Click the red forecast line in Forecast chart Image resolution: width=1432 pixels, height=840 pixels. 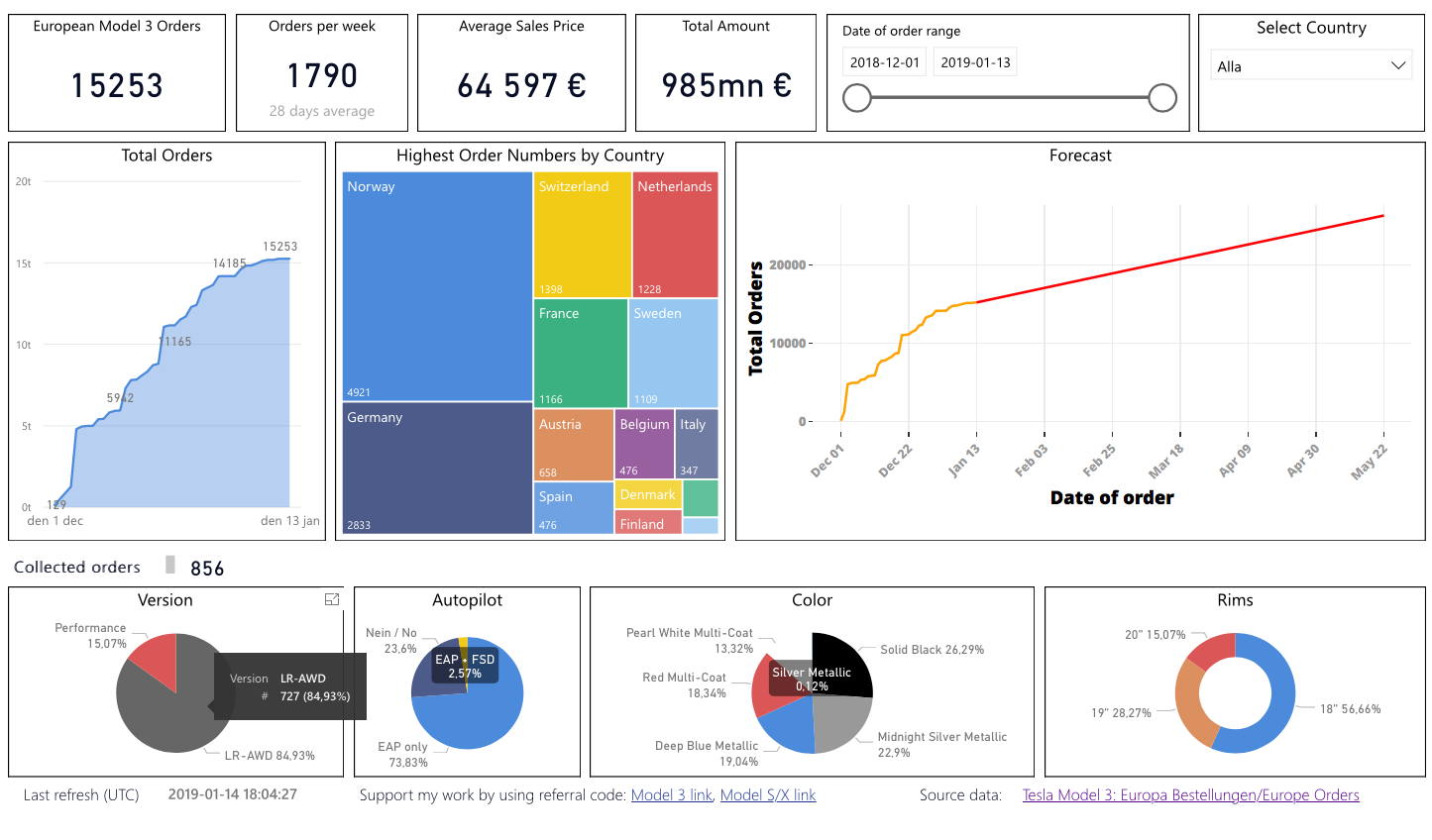pos(1179,260)
